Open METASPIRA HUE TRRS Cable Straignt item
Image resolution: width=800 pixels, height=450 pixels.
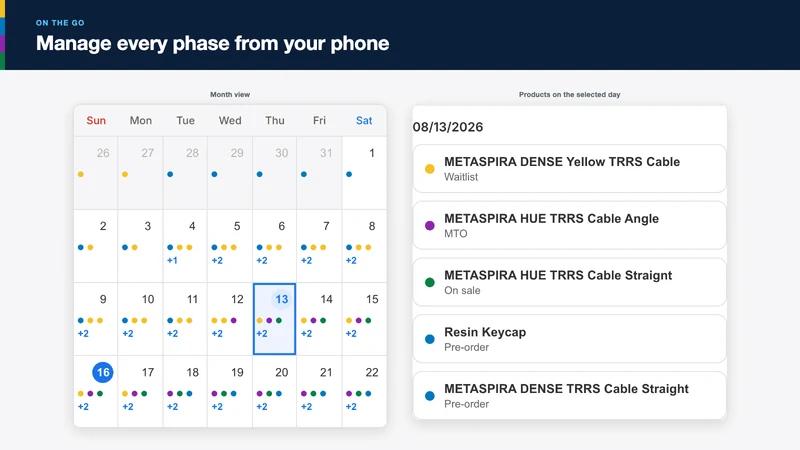point(569,282)
